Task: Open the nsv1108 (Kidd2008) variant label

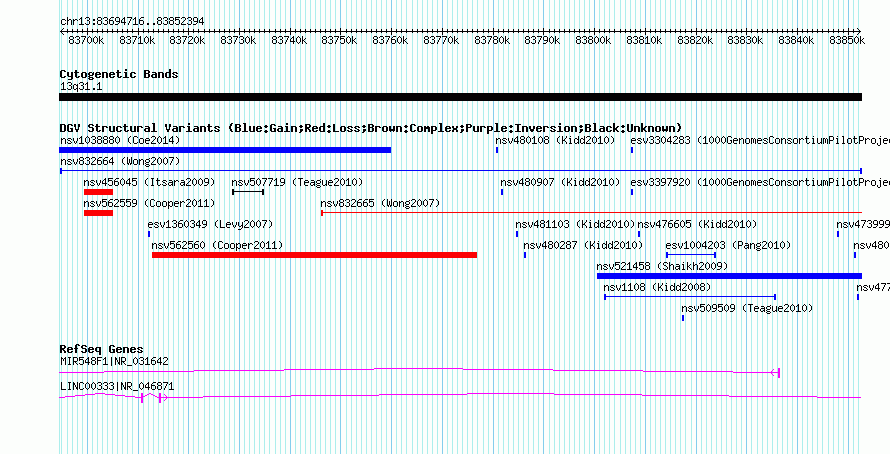Action: (x=657, y=287)
